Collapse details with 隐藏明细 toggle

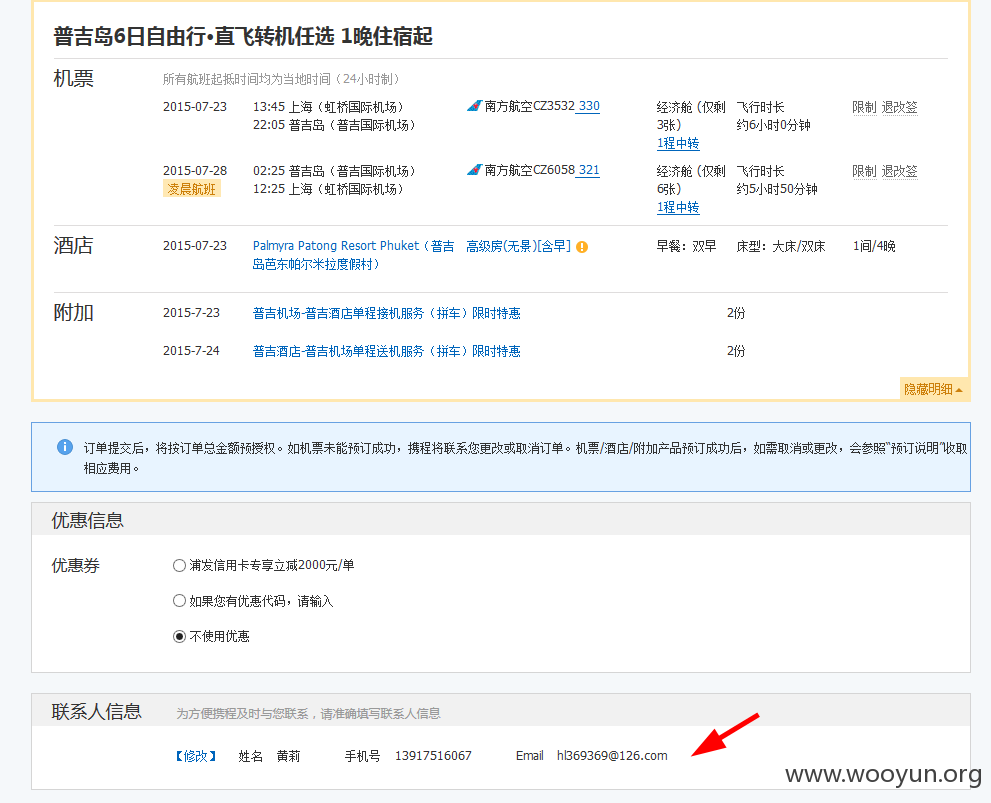coord(933,389)
